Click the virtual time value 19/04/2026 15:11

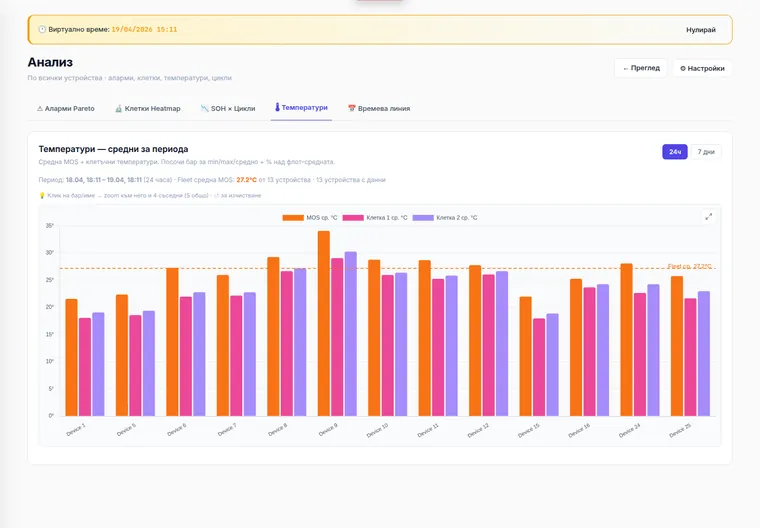[144, 30]
